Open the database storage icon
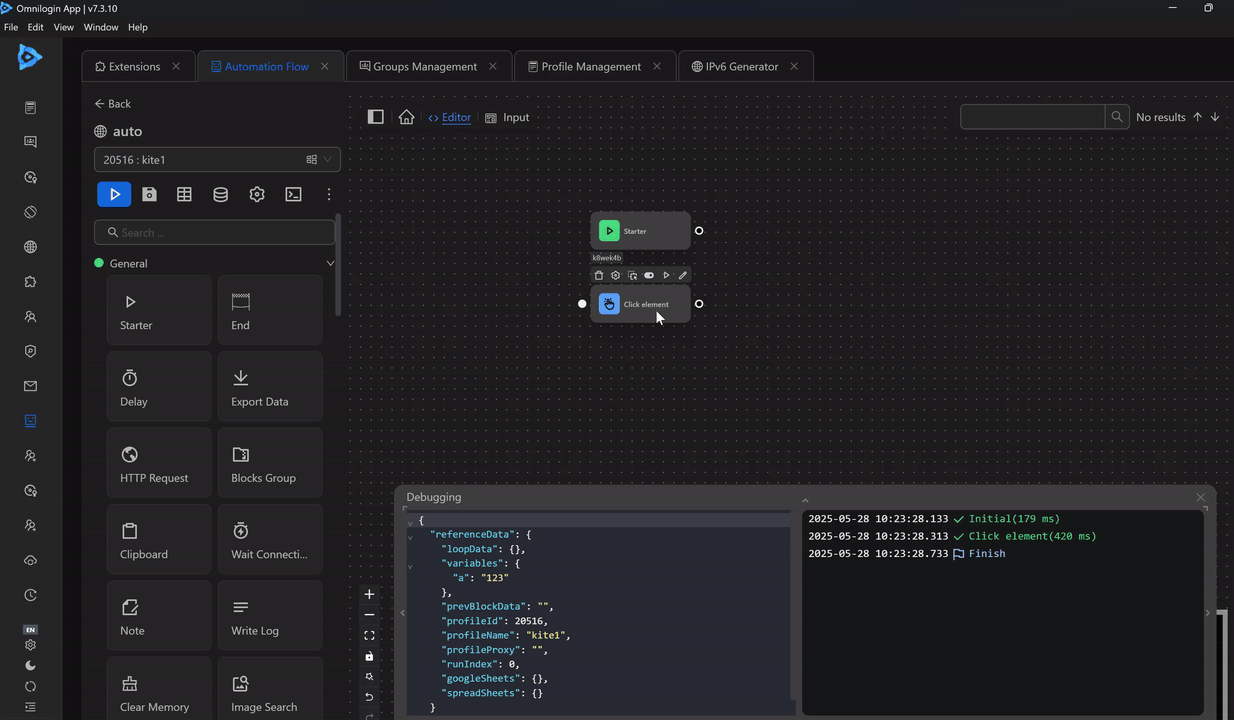 click(220, 194)
